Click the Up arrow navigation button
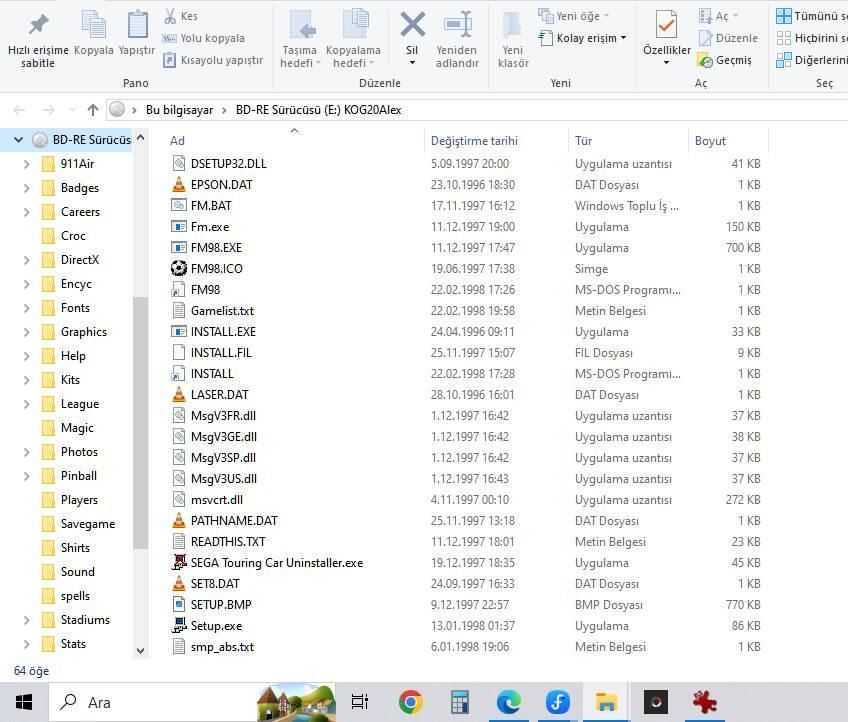 [x=93, y=110]
